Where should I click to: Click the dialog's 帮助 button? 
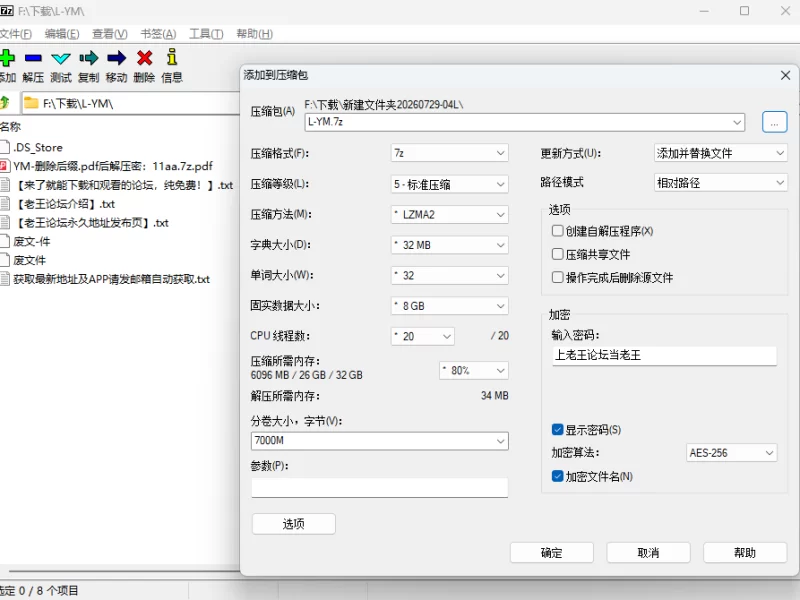(x=745, y=553)
